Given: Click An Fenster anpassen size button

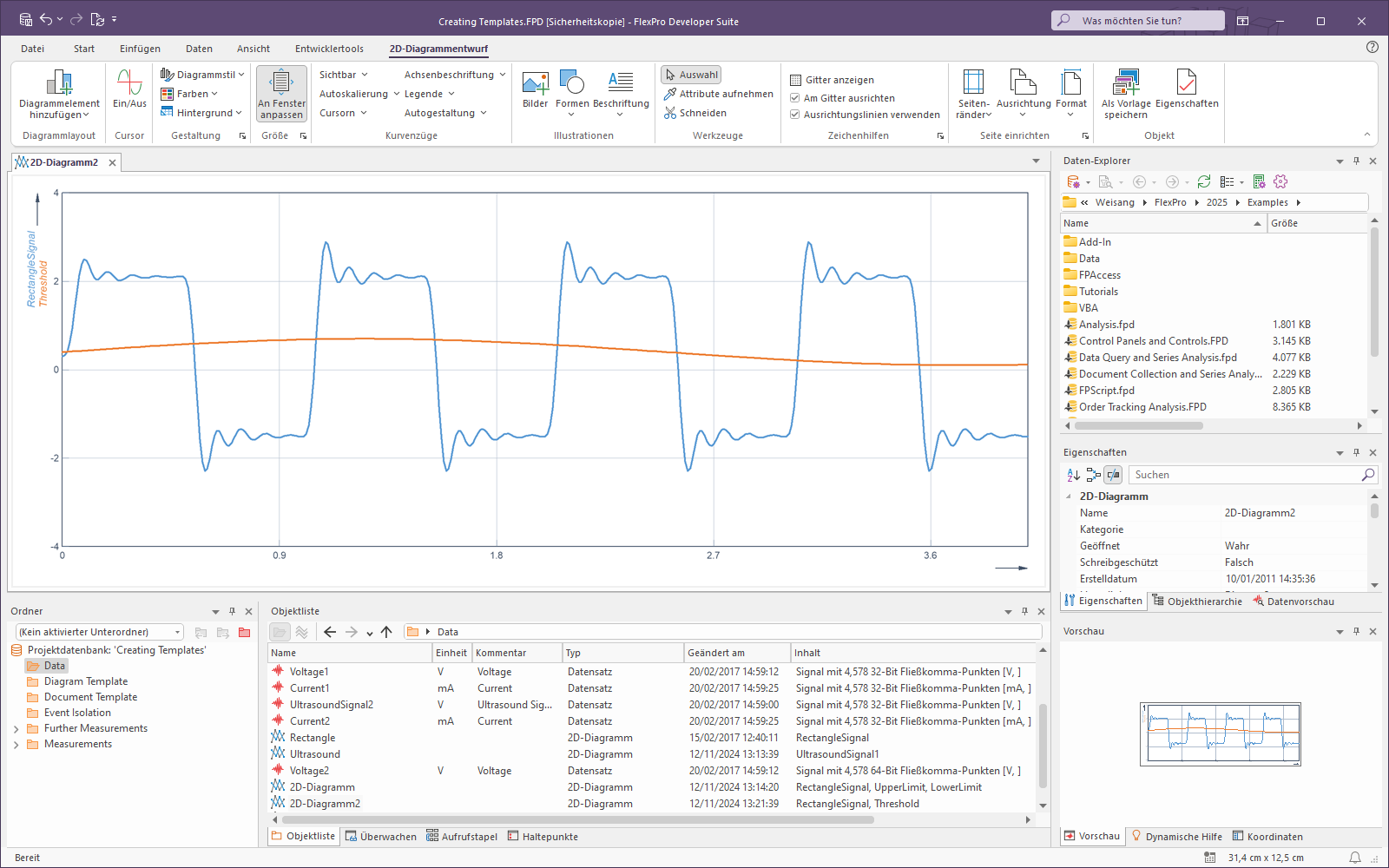Looking at the screenshot, I should [x=281, y=94].
